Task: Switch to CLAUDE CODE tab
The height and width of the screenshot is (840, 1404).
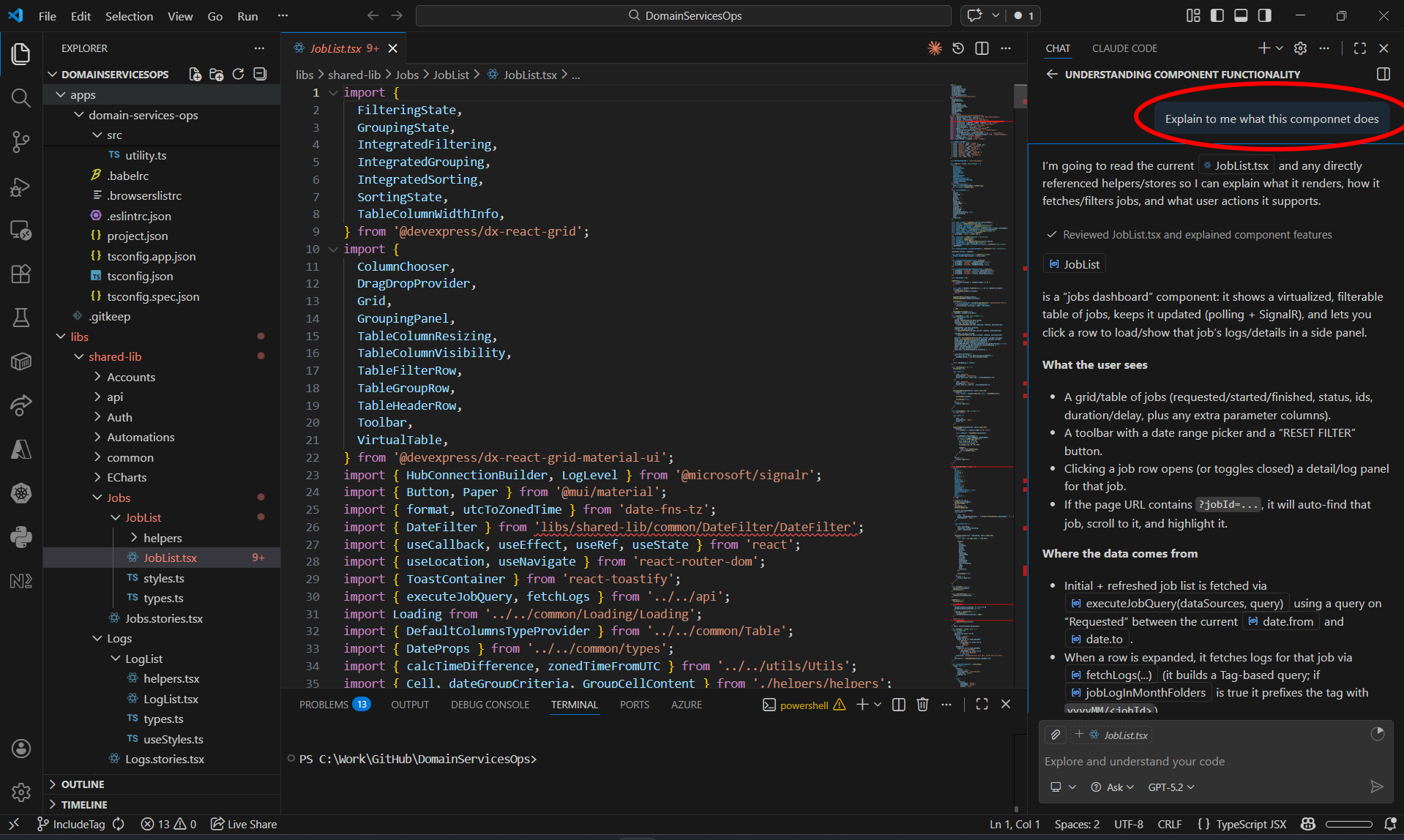Action: click(1124, 48)
